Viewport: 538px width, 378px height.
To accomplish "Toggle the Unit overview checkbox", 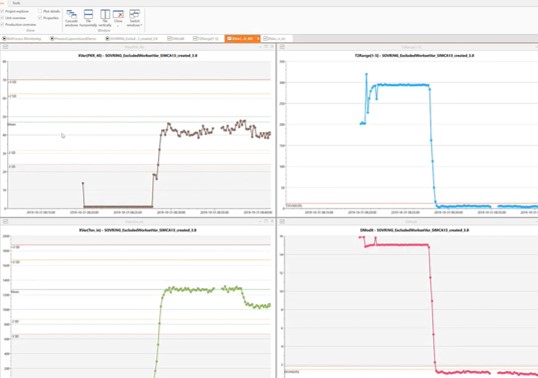I will pos(2,18).
